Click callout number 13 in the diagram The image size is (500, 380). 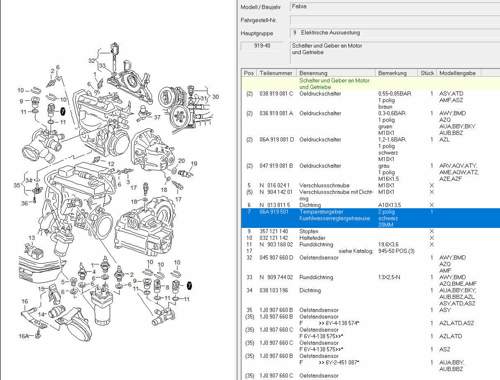pyautogui.click(x=32, y=238)
